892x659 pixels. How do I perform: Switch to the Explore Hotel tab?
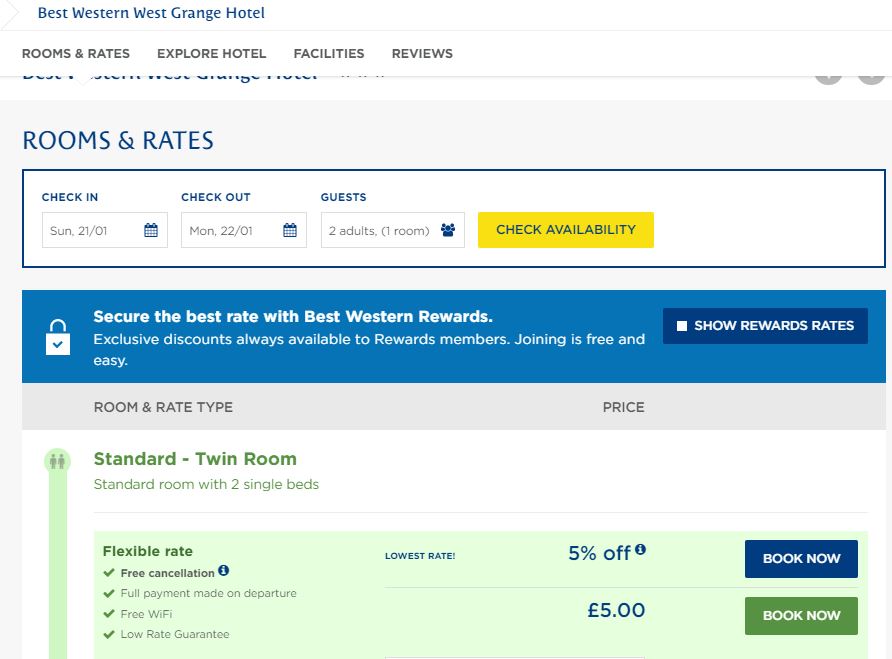(212, 53)
